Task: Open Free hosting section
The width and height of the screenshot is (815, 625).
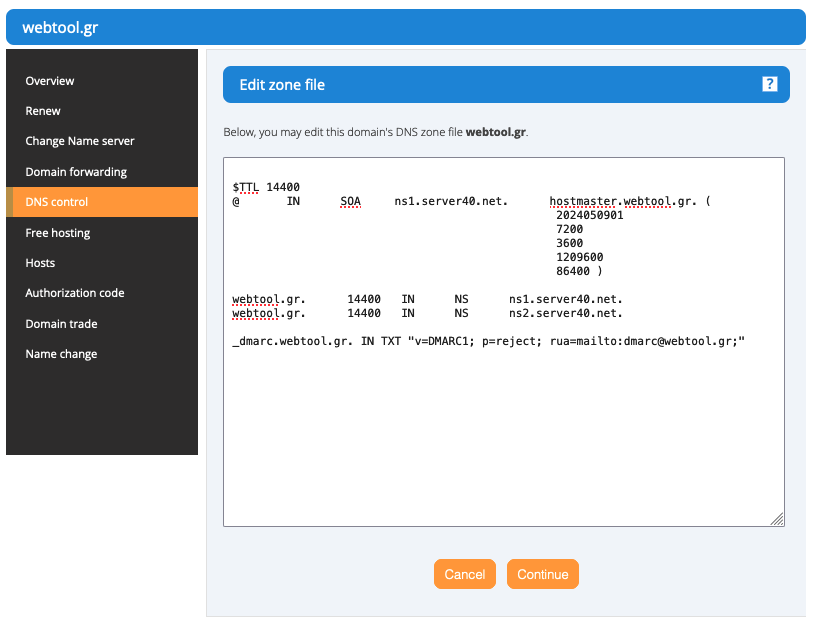Action: (x=58, y=233)
